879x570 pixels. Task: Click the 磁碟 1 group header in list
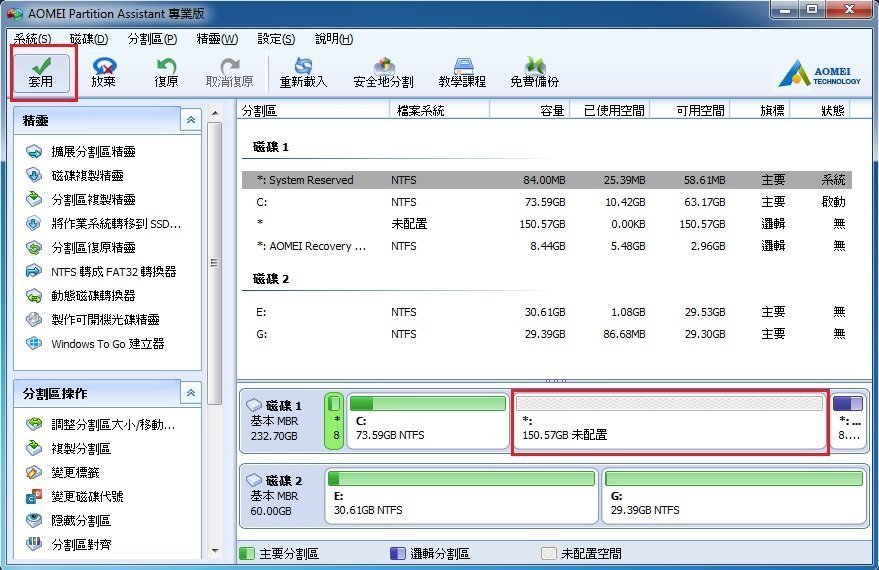[271, 147]
